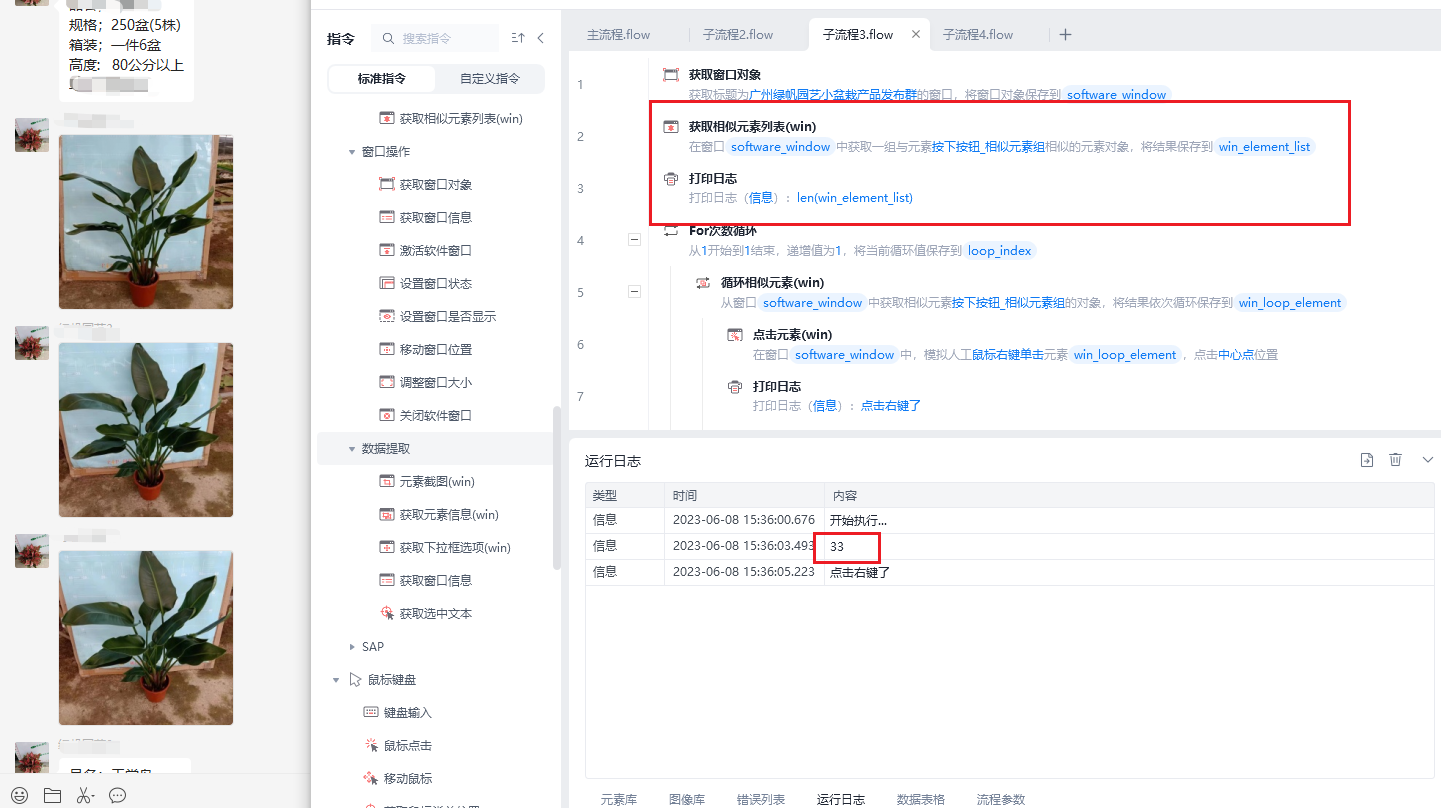Collapse the 鼠标键盘 group

coord(336,680)
